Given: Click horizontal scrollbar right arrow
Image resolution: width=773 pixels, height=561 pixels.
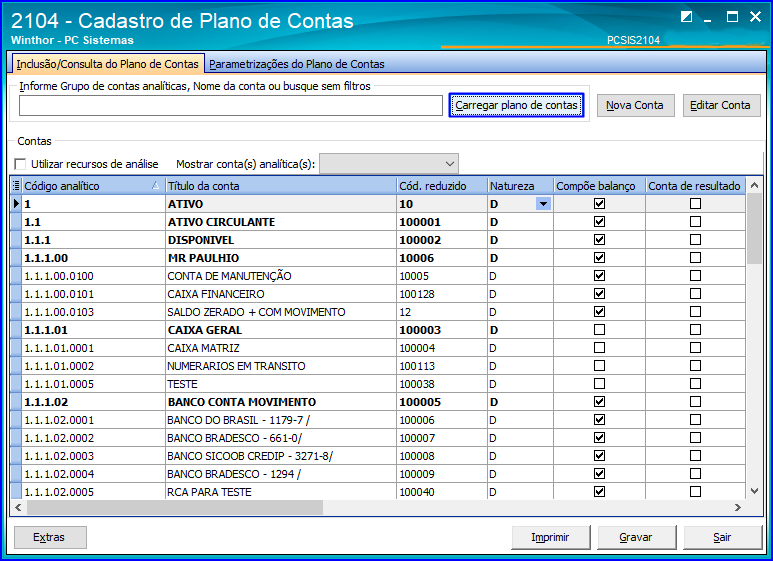Looking at the screenshot, I should (738, 507).
